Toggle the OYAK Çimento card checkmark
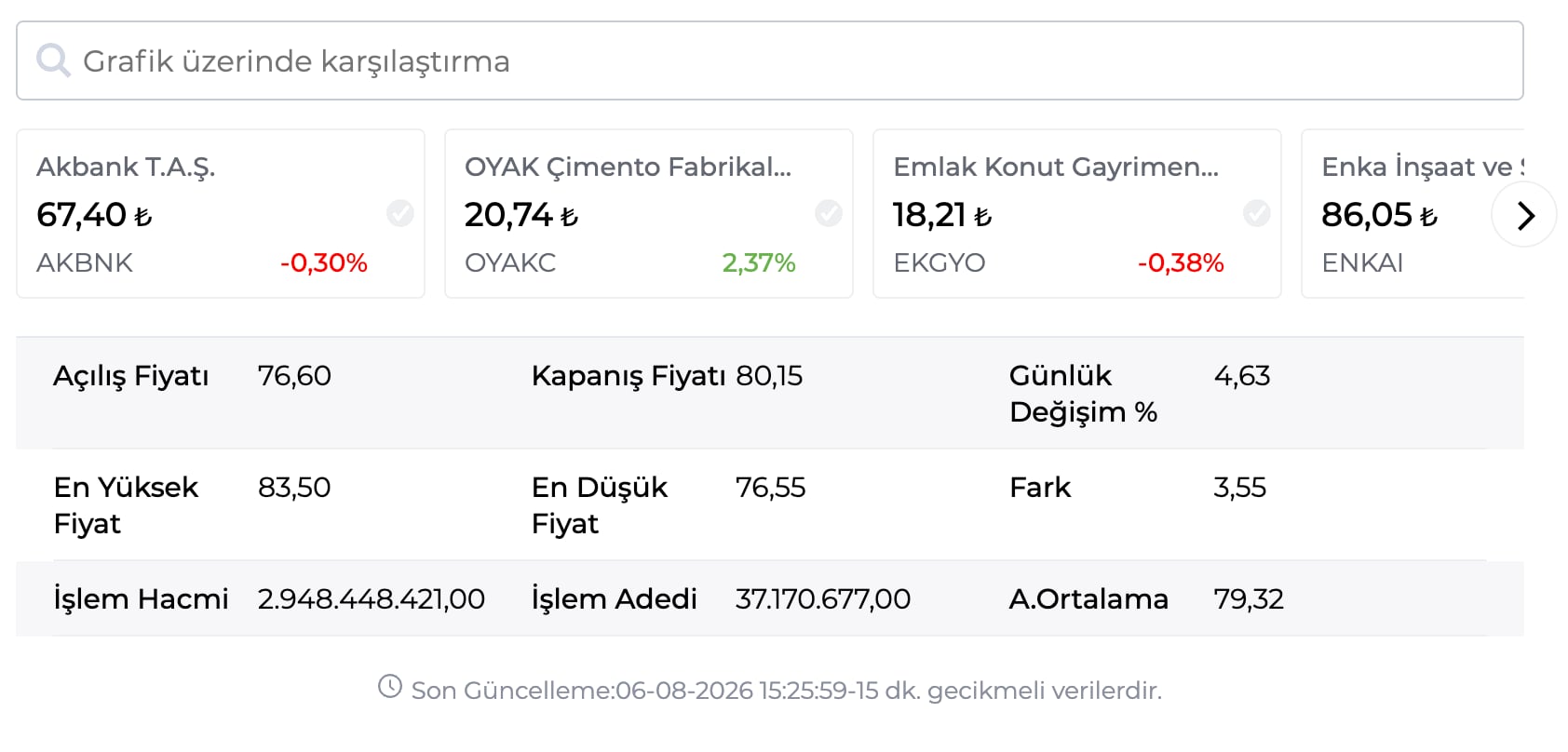The image size is (1568, 752). tap(829, 213)
